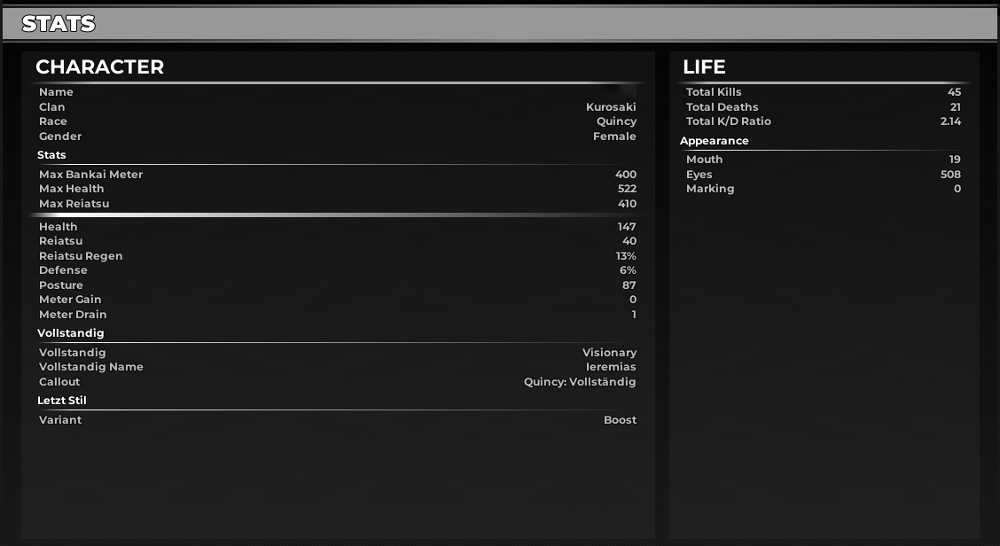Select the Max Health value 522
1000x546 pixels.
(627, 189)
